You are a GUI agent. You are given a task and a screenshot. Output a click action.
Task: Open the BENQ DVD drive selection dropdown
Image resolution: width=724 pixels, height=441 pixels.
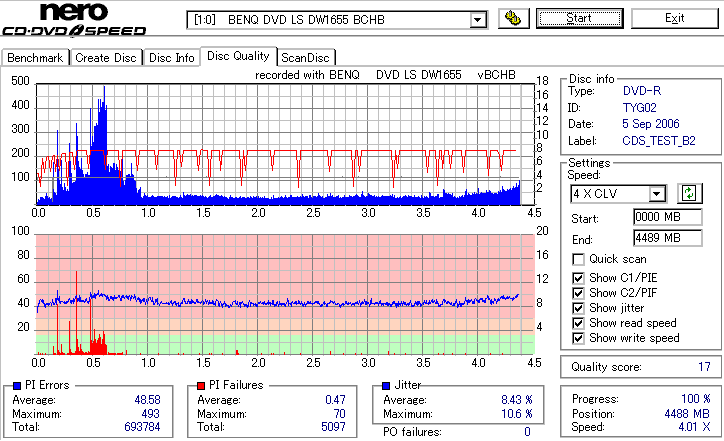477,20
